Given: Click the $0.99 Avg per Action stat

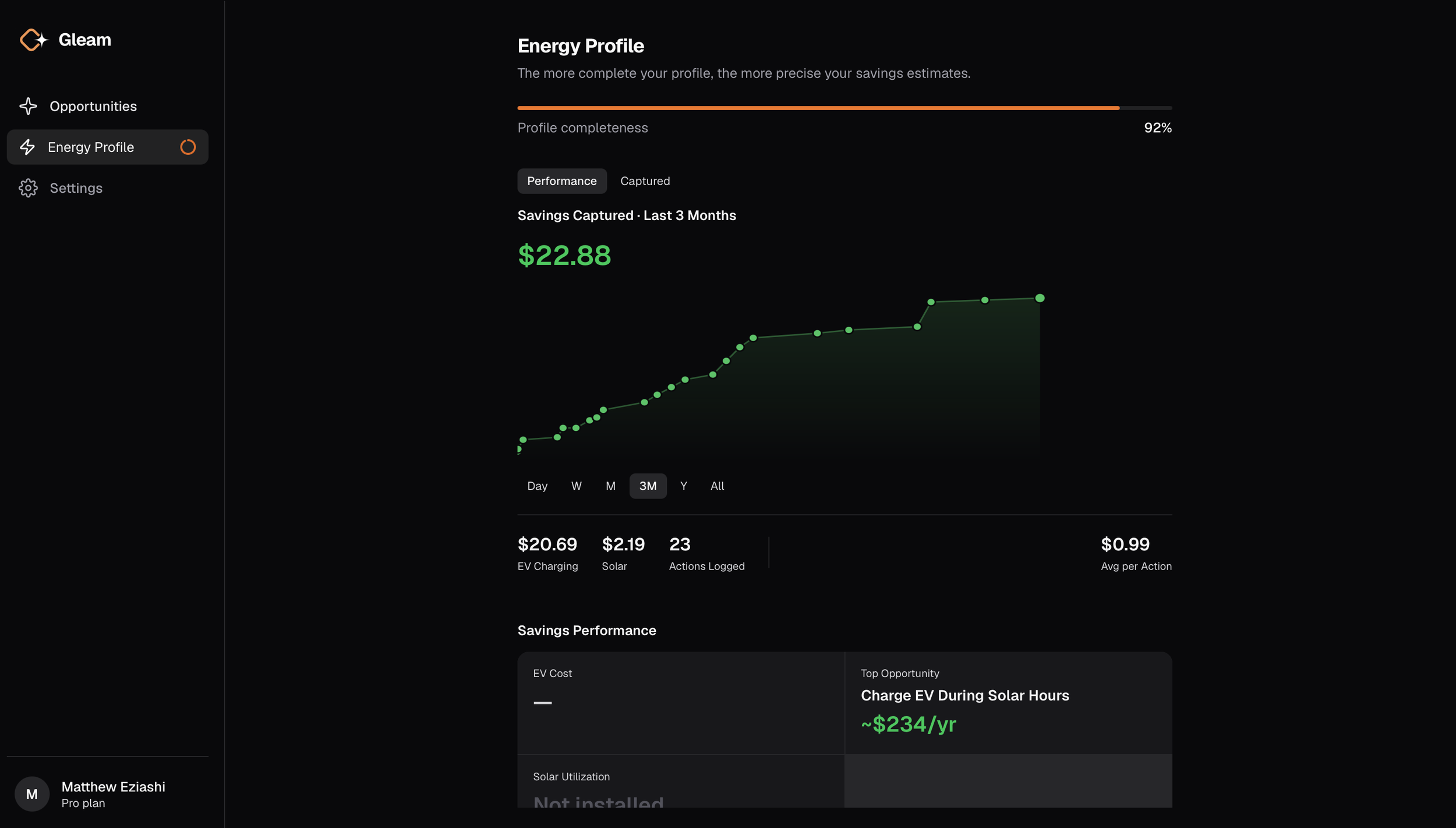Looking at the screenshot, I should 1136,553.
